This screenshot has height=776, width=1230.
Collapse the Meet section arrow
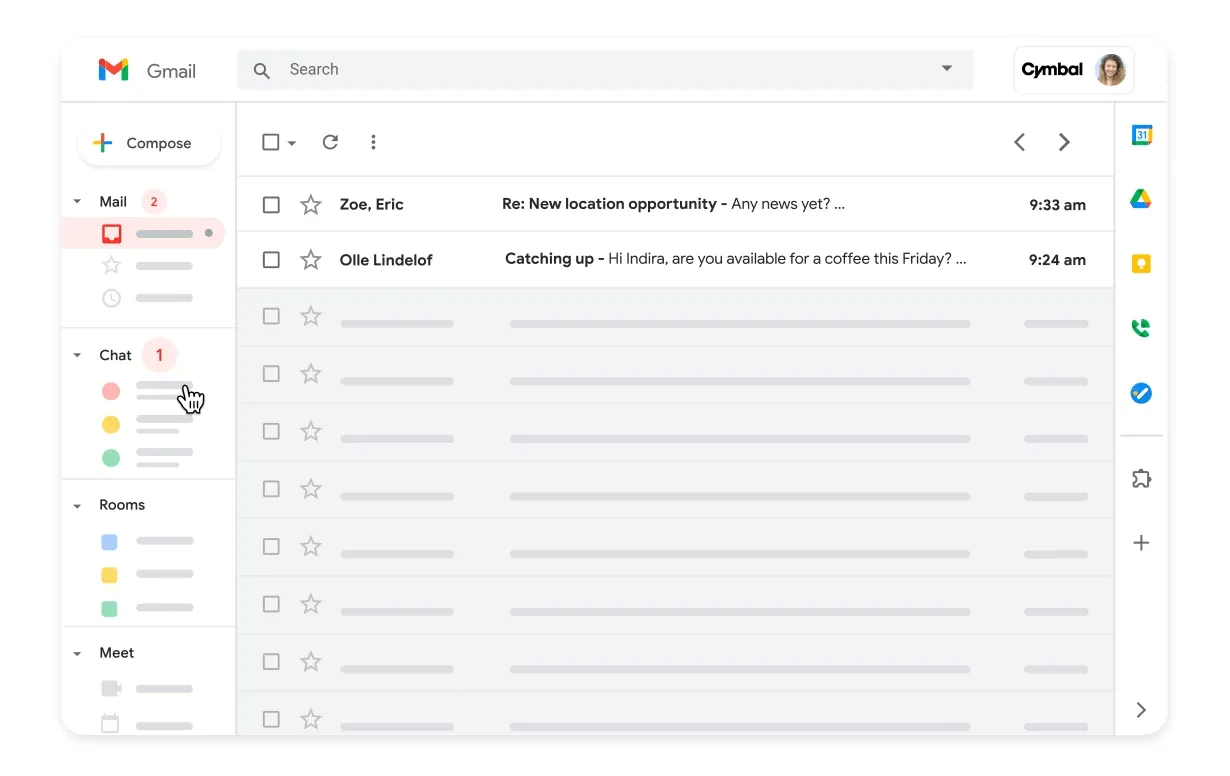click(77, 654)
